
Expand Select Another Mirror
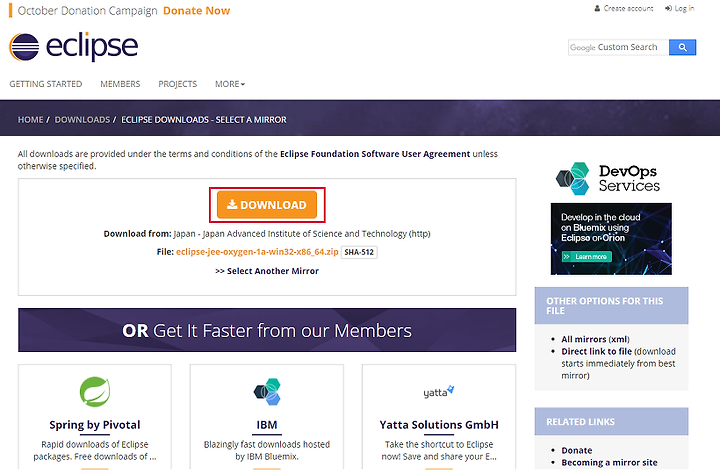pos(267,271)
